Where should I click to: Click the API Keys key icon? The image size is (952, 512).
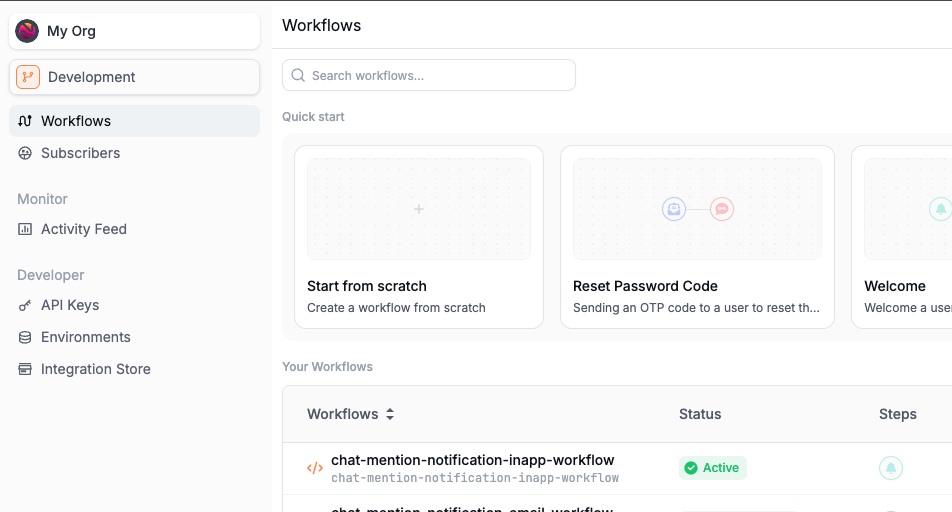[x=25, y=305]
